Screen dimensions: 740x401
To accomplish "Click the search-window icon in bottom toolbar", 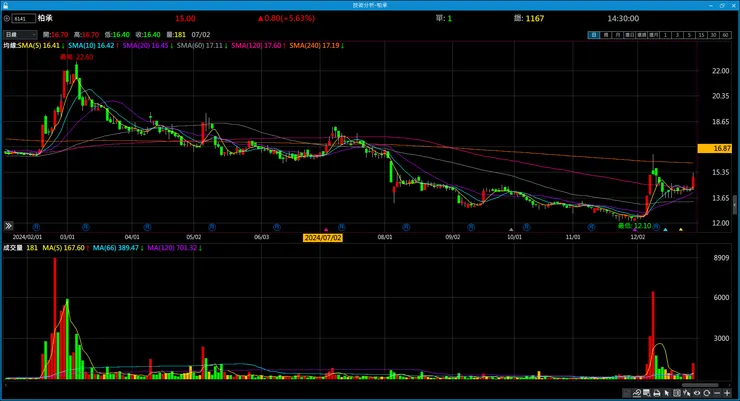I will (647, 393).
